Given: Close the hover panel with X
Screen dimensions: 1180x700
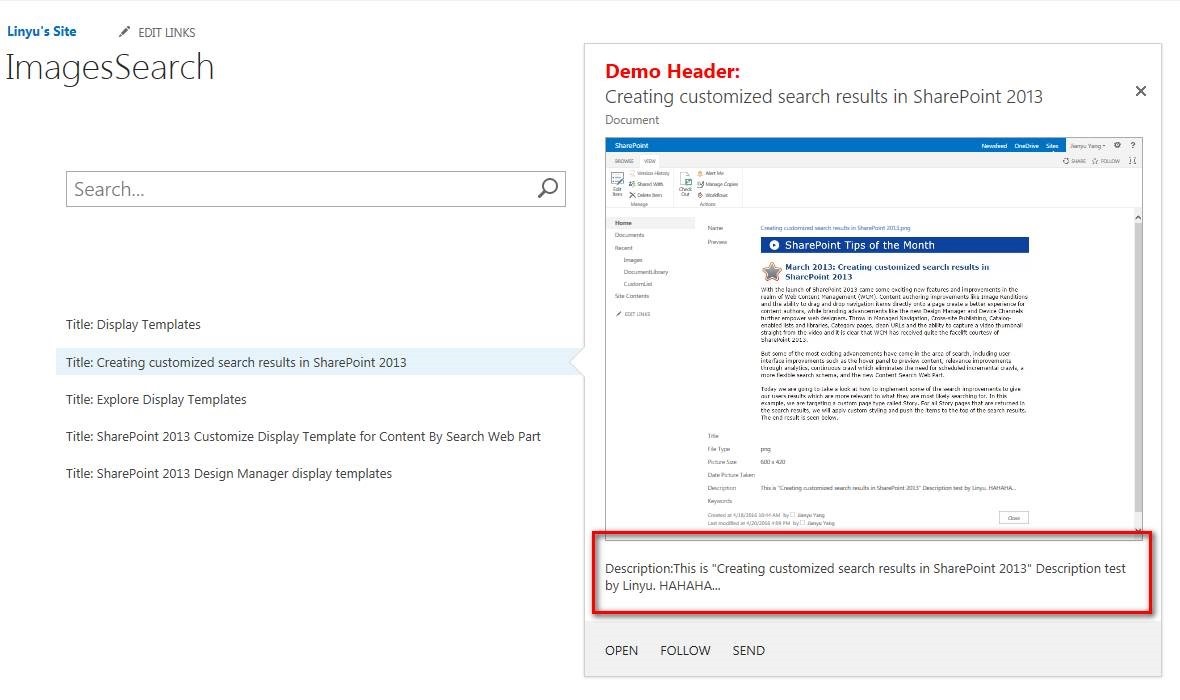Looking at the screenshot, I should coord(1141,91).
